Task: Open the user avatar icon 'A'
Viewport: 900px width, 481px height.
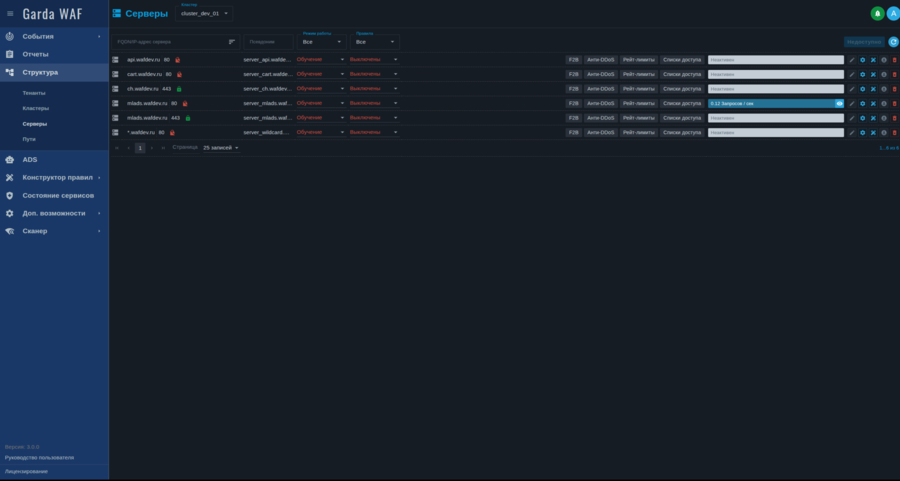Action: (x=893, y=13)
